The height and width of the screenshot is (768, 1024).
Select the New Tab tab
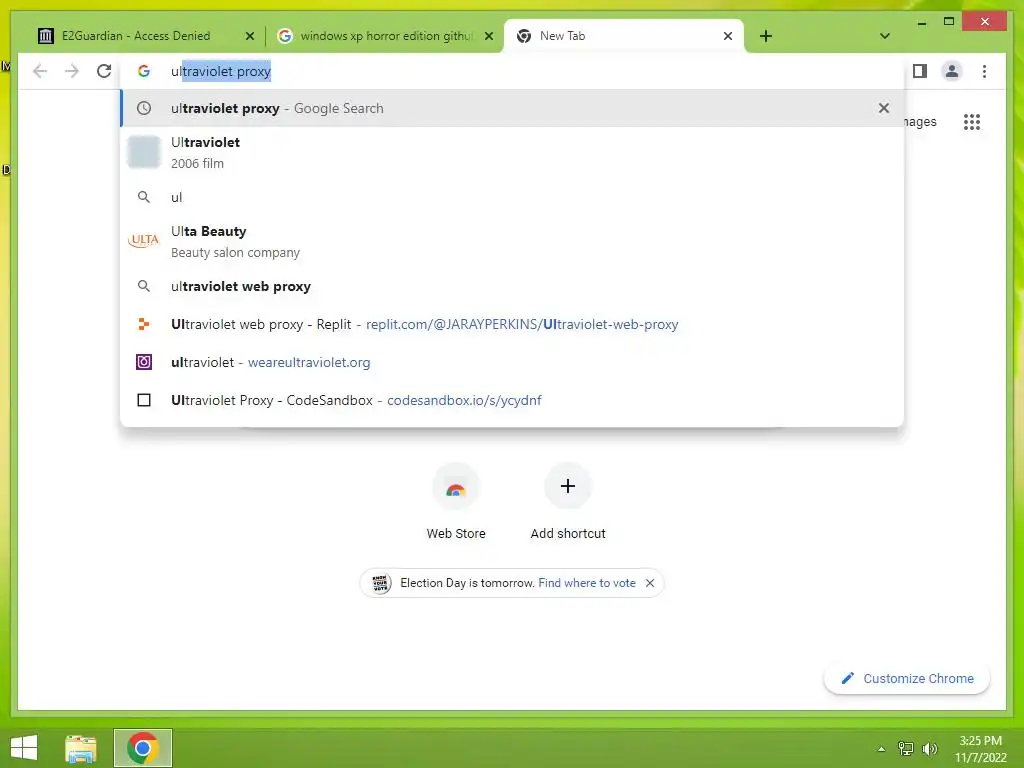[x=622, y=36]
